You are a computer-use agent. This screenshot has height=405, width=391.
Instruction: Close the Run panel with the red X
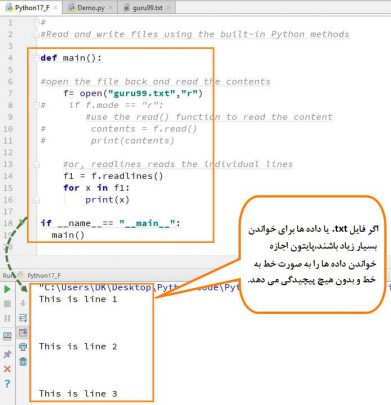click(x=7, y=369)
